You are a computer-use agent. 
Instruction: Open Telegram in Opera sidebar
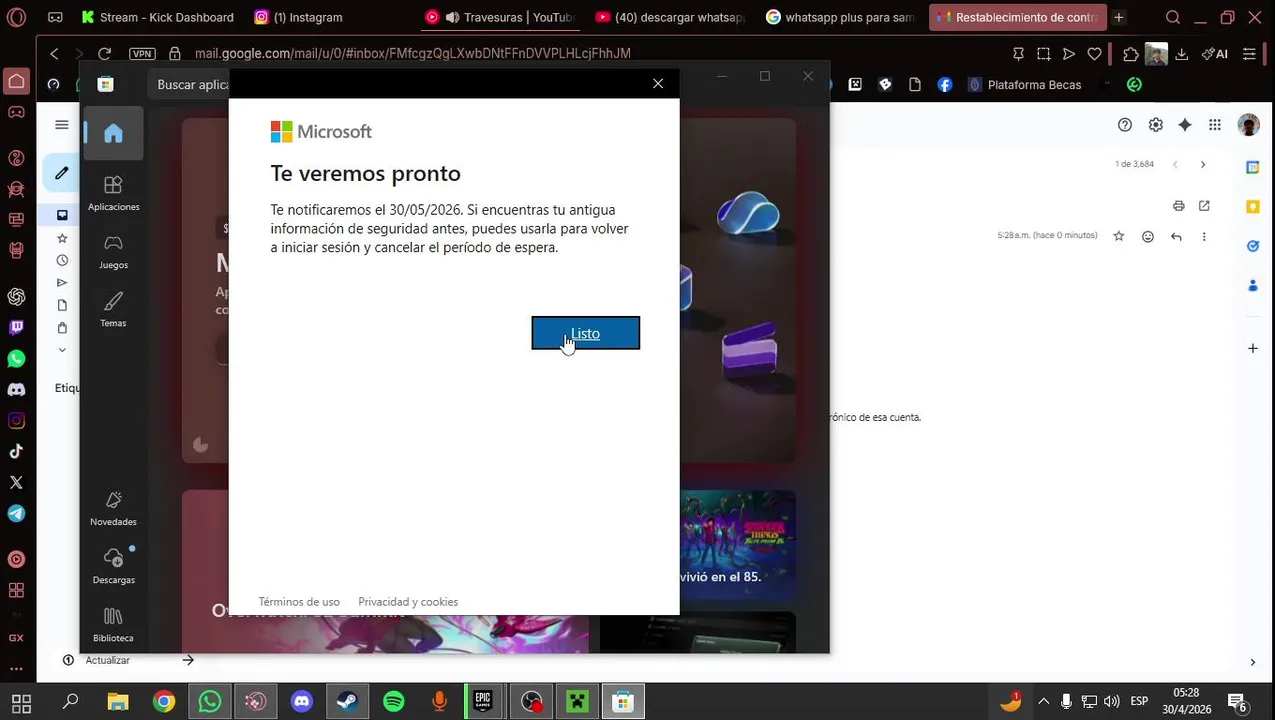(16, 513)
